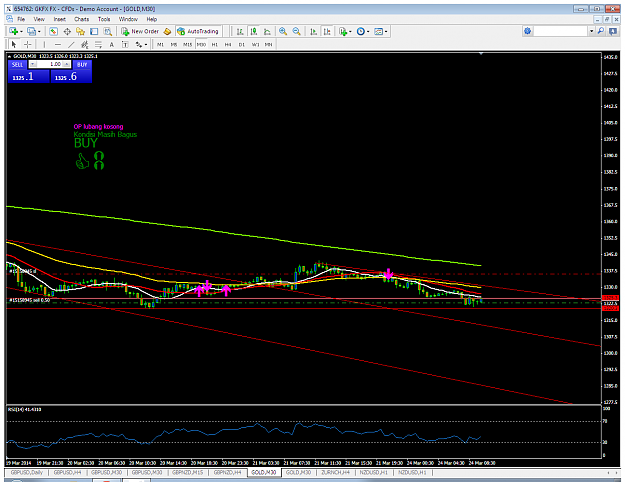The height and width of the screenshot is (482, 625).
Task: Select the Vertical Line drawing tool
Action: coord(44,45)
